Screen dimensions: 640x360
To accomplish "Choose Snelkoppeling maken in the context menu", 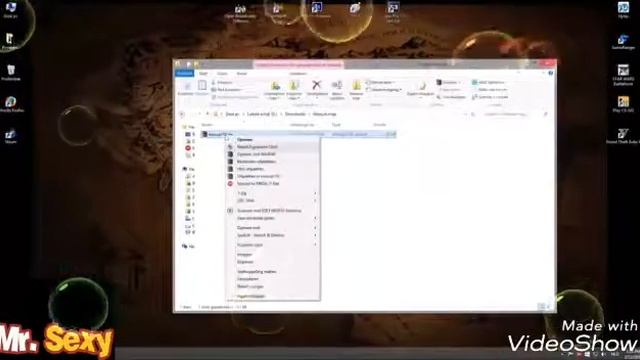I will (273, 271).
